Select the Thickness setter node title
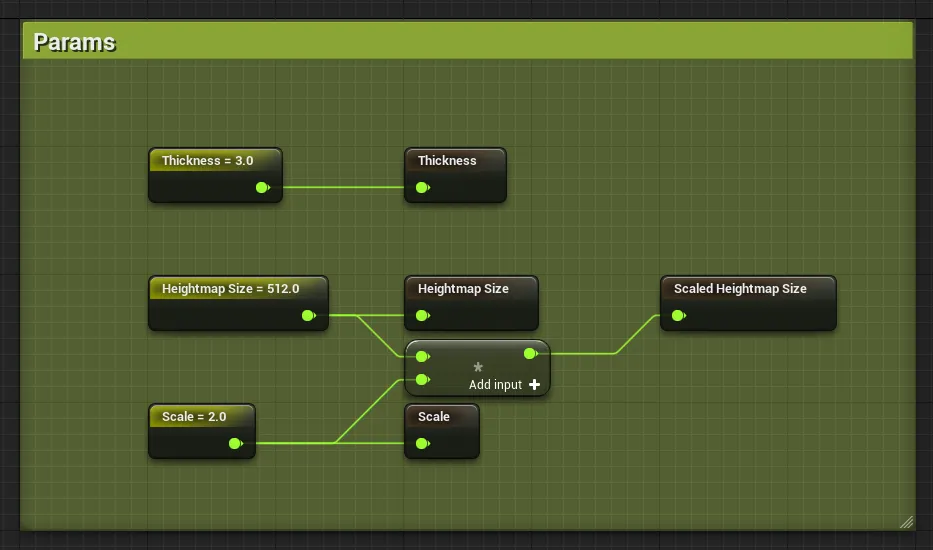Image resolution: width=933 pixels, height=550 pixels. (447, 161)
